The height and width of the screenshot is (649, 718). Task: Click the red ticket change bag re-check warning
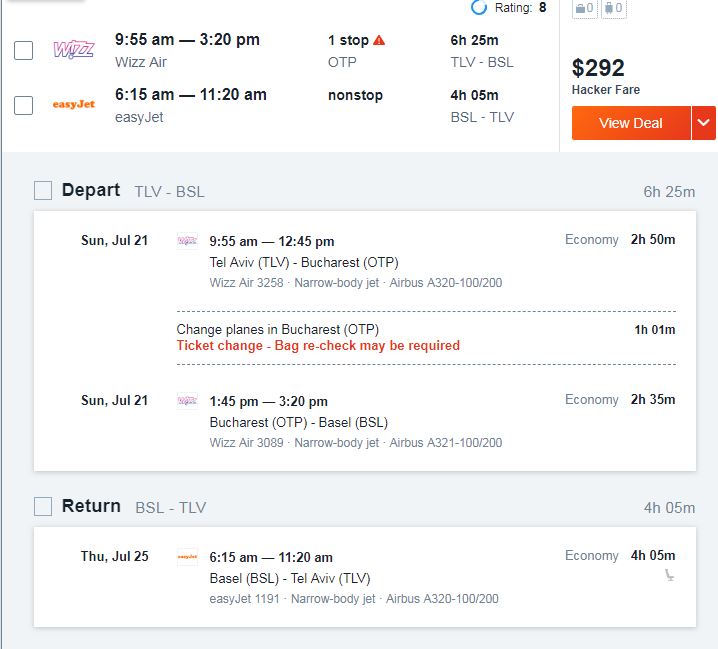(x=318, y=346)
